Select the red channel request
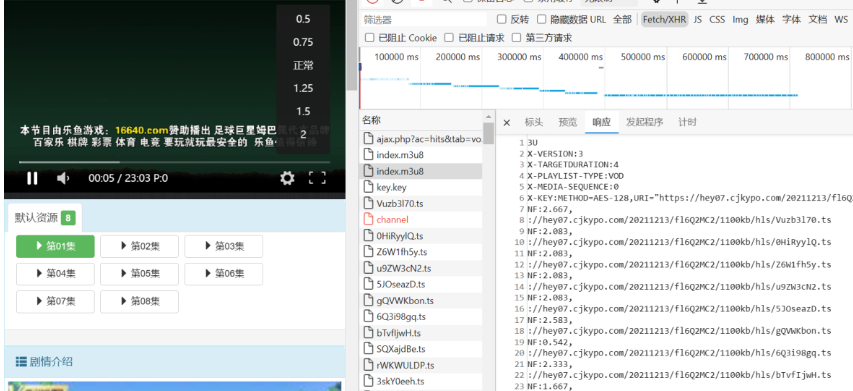The width and height of the screenshot is (853, 391). pos(421,220)
